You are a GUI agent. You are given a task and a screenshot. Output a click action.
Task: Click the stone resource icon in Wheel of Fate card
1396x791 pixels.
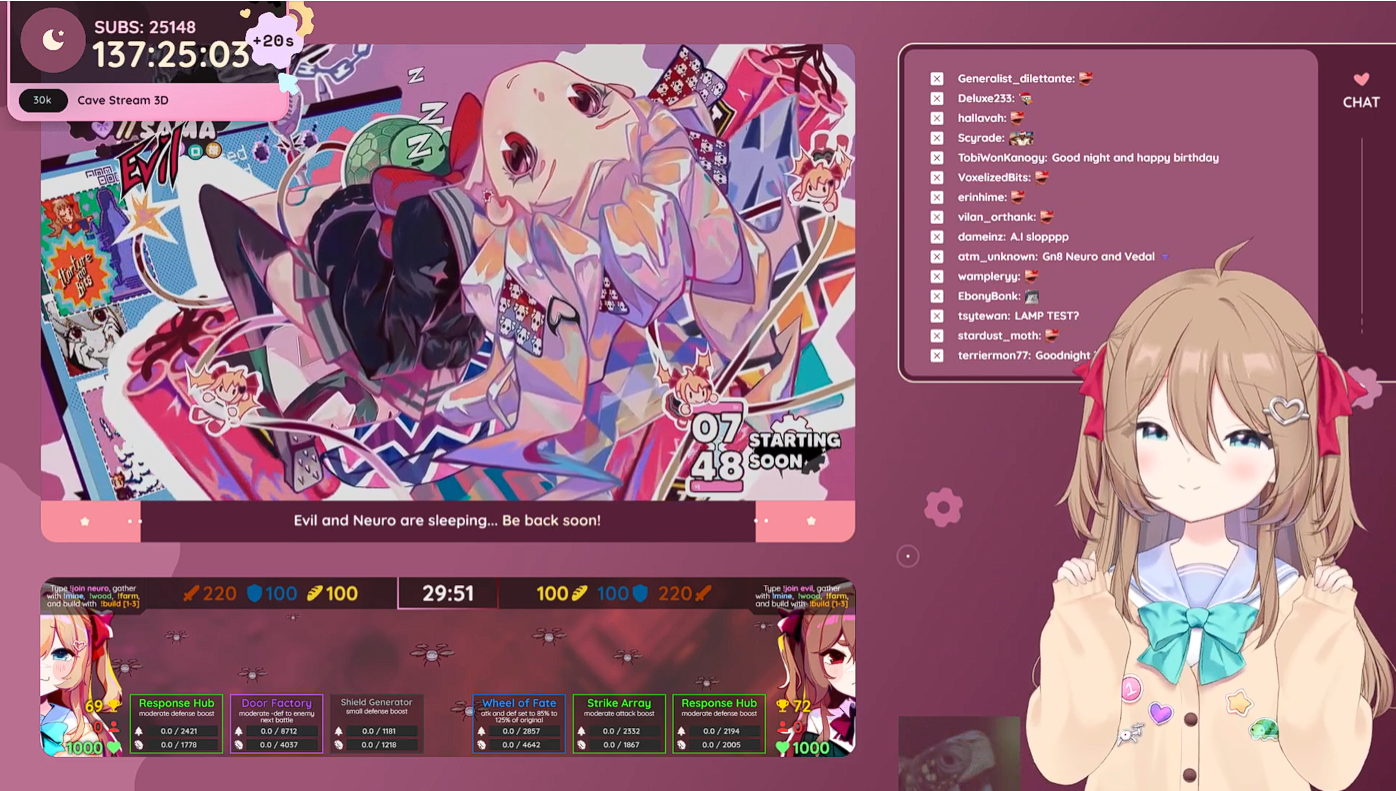[481, 744]
